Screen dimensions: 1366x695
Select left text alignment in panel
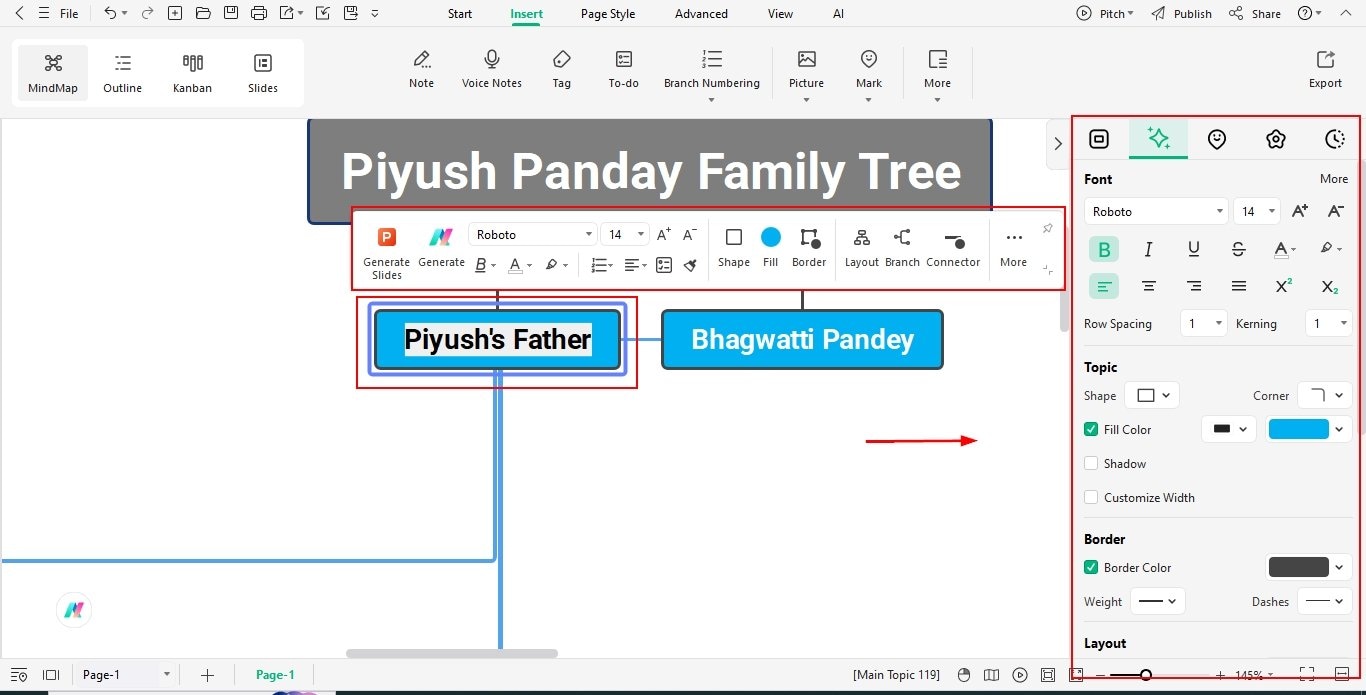1104,286
